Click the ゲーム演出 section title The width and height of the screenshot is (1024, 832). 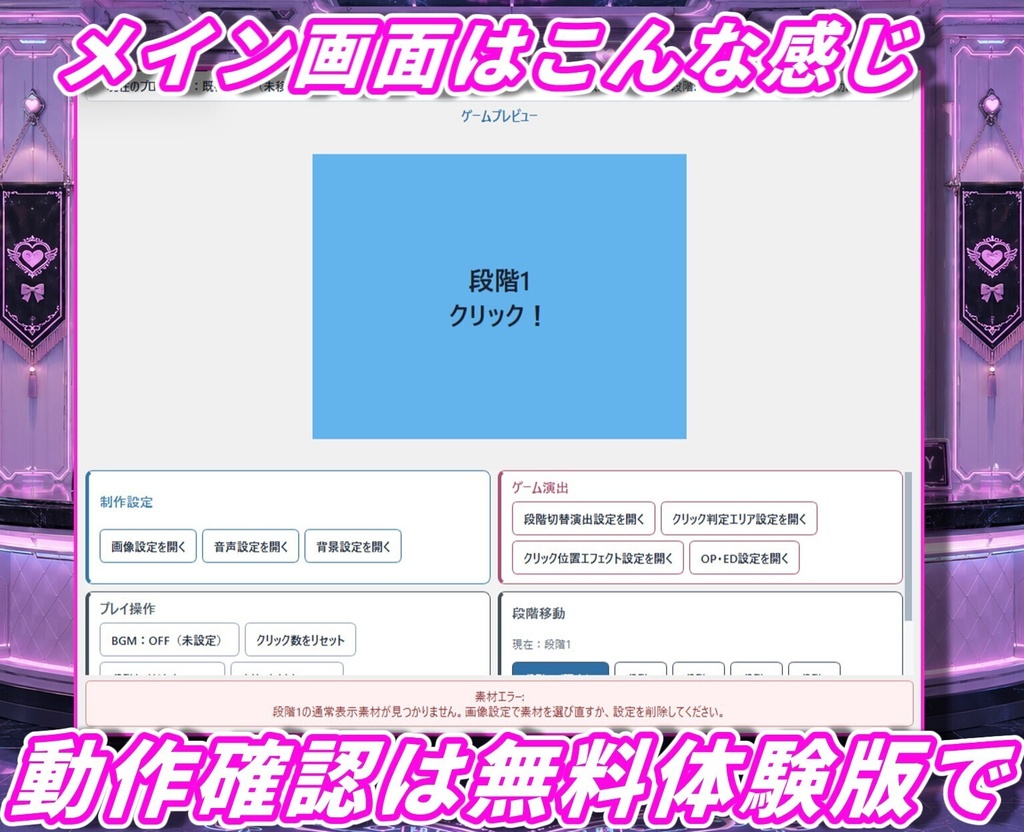[540, 487]
